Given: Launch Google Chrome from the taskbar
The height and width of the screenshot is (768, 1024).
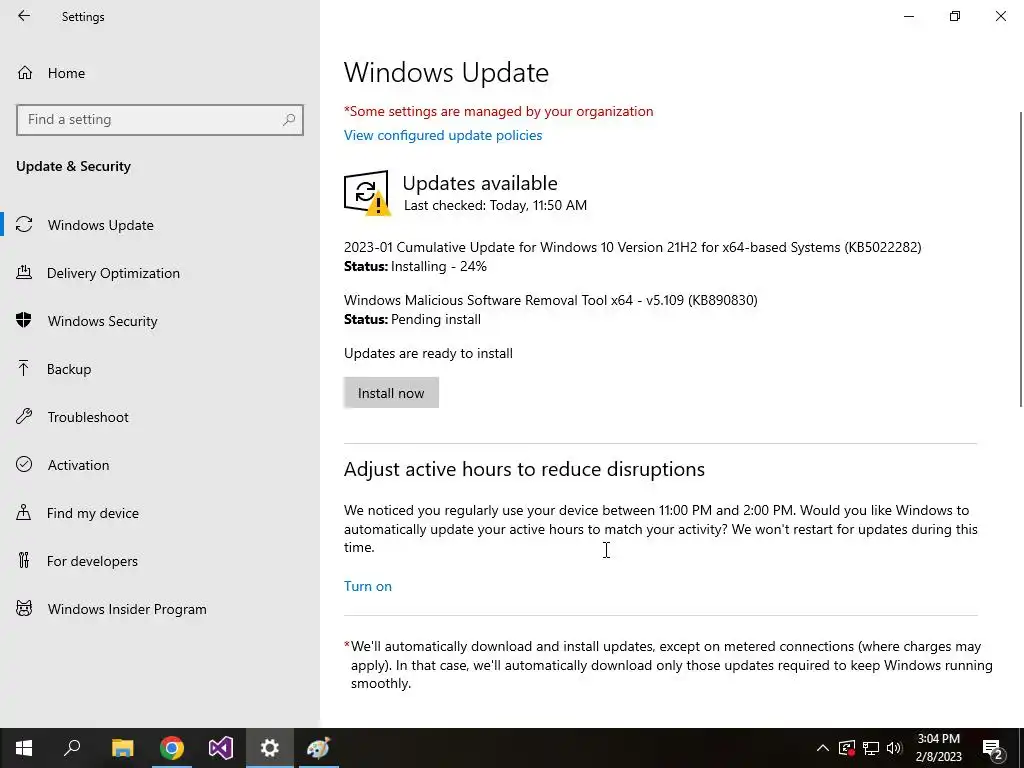Looking at the screenshot, I should tap(172, 748).
